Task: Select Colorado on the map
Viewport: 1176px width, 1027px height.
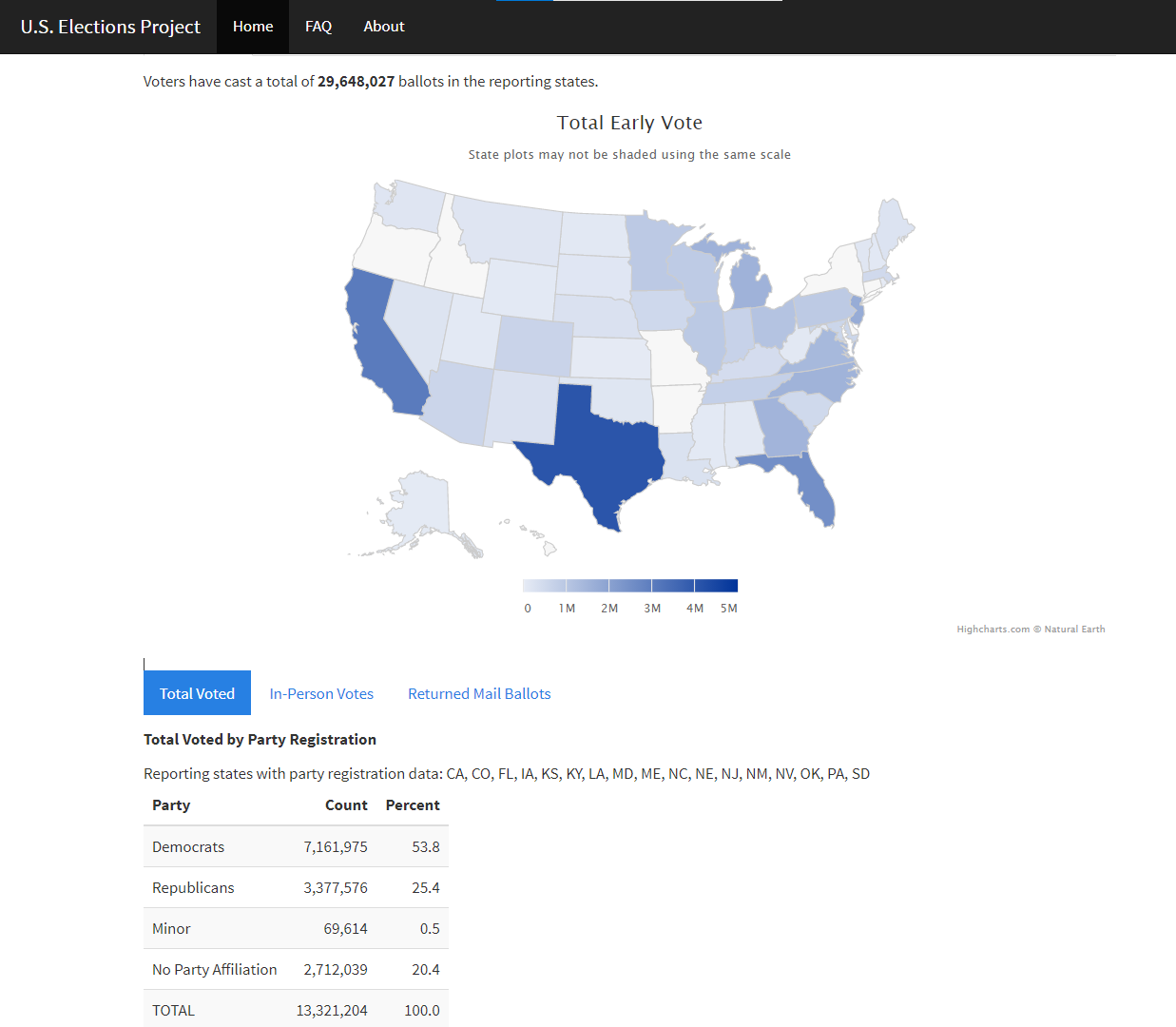Action: 533,345
